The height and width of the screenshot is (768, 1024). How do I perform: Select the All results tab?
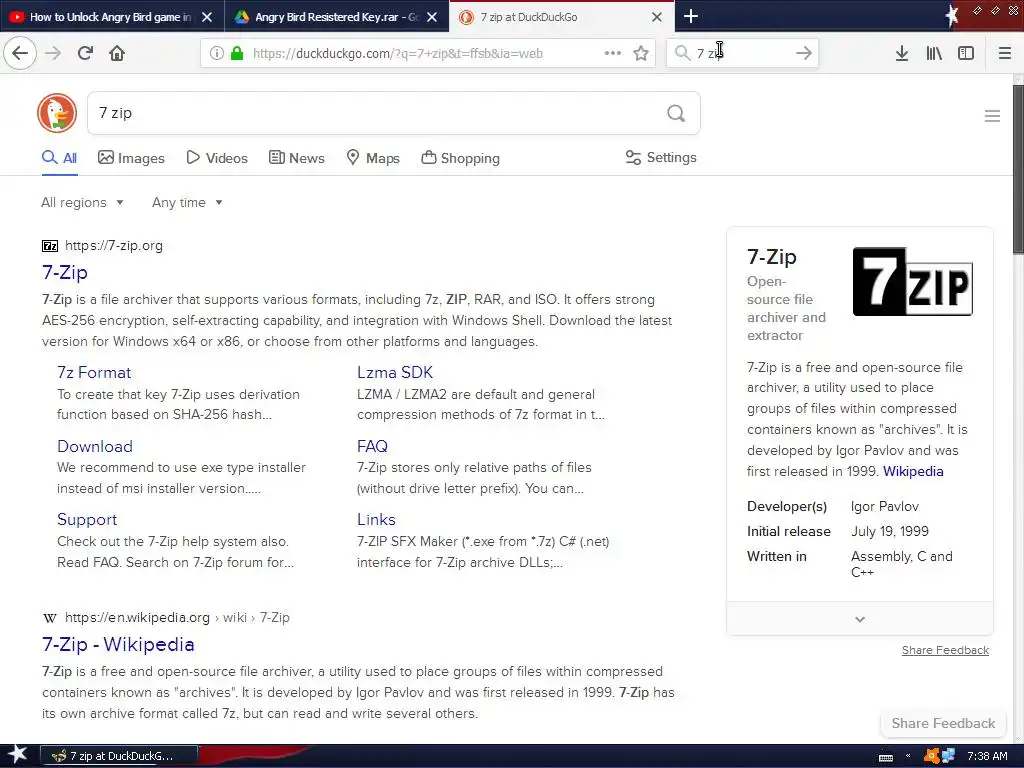(59, 158)
